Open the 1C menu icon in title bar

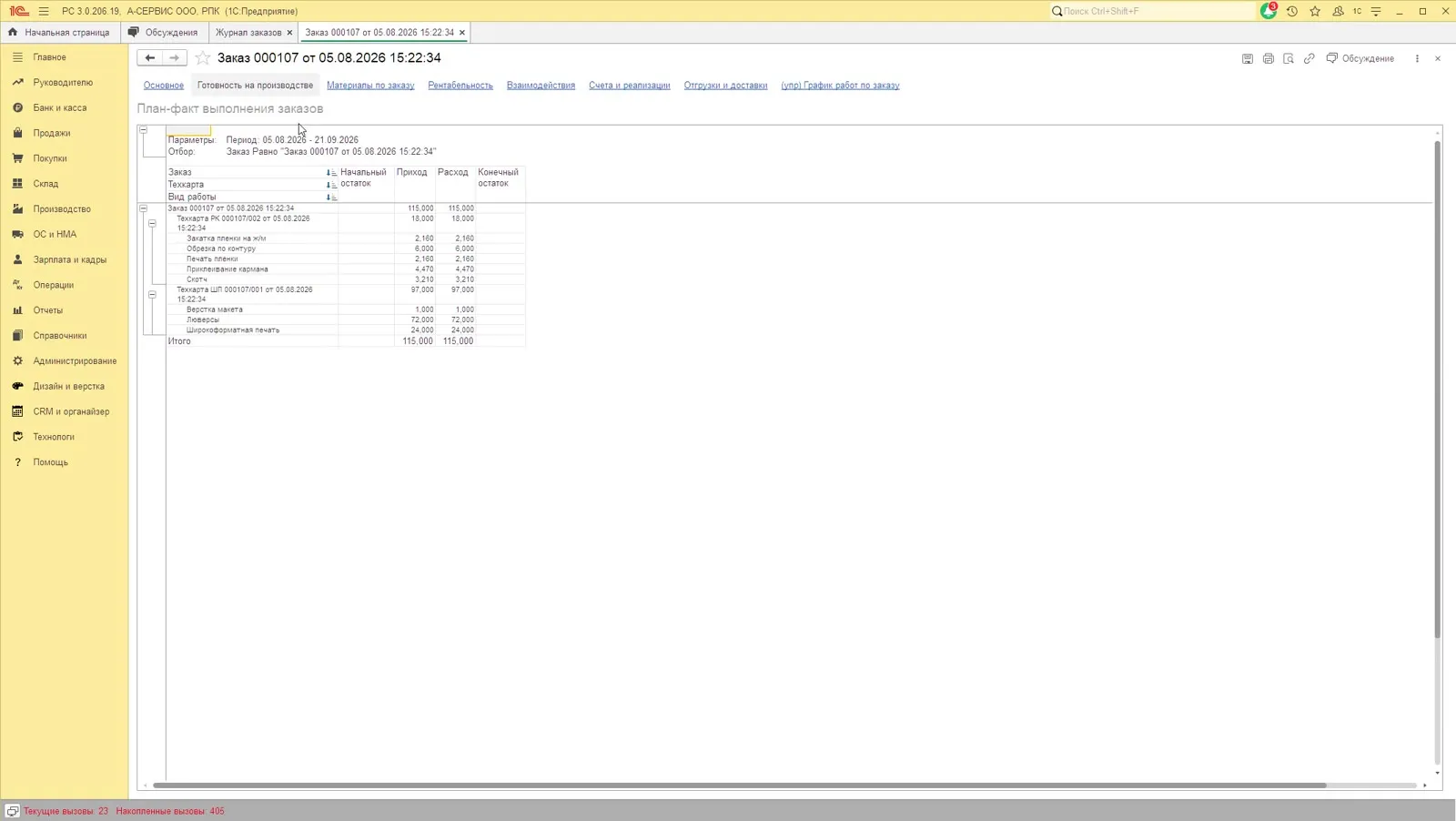1357,11
